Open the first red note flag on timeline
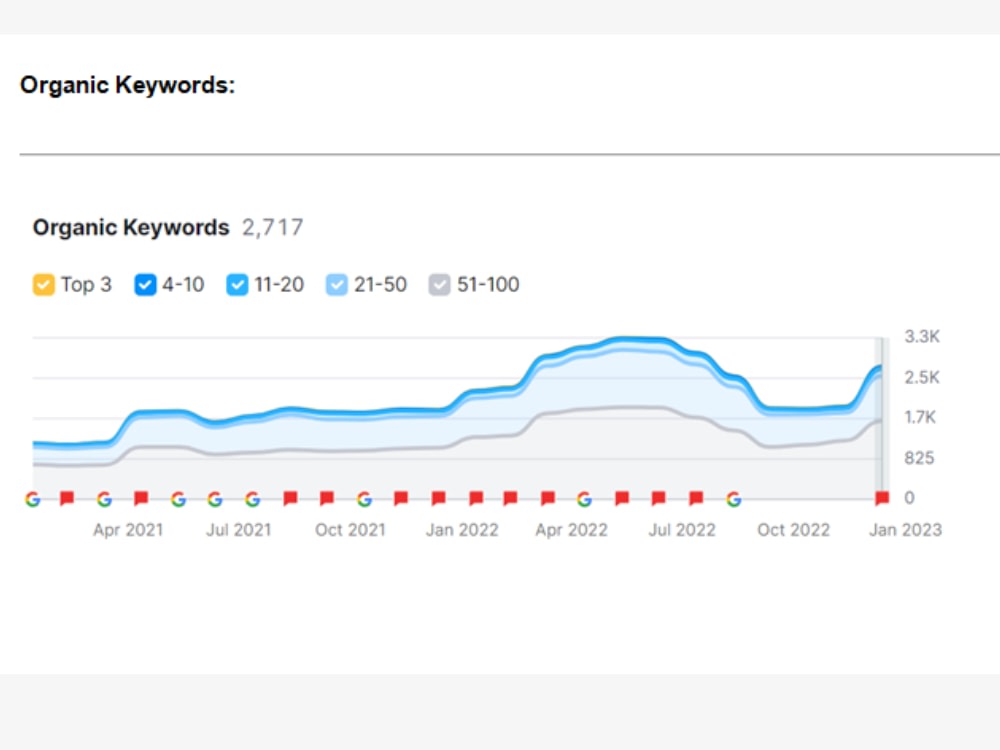 (x=67, y=498)
